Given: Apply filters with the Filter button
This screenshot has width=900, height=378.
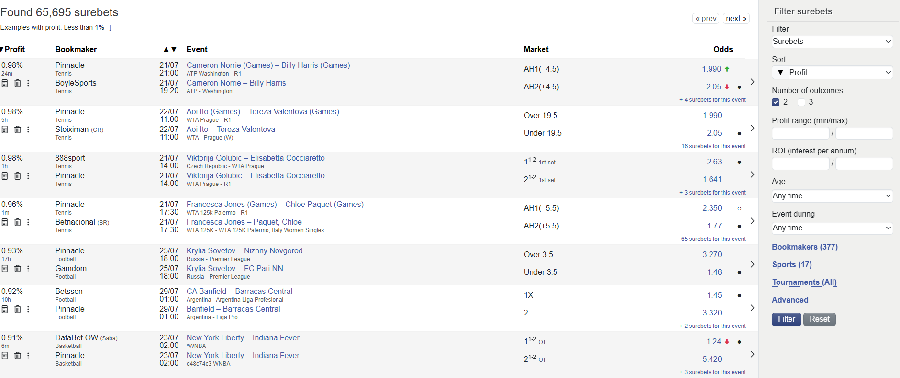Looking at the screenshot, I should [x=786, y=319].
